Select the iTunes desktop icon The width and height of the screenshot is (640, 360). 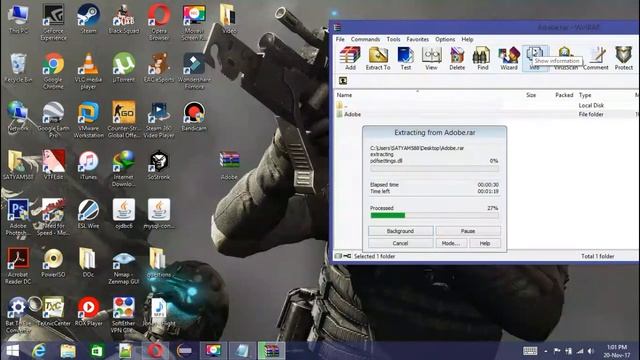(x=88, y=165)
